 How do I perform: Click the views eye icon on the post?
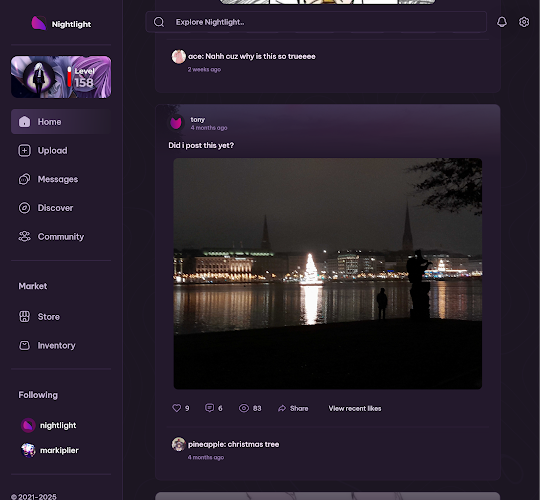pos(243,408)
